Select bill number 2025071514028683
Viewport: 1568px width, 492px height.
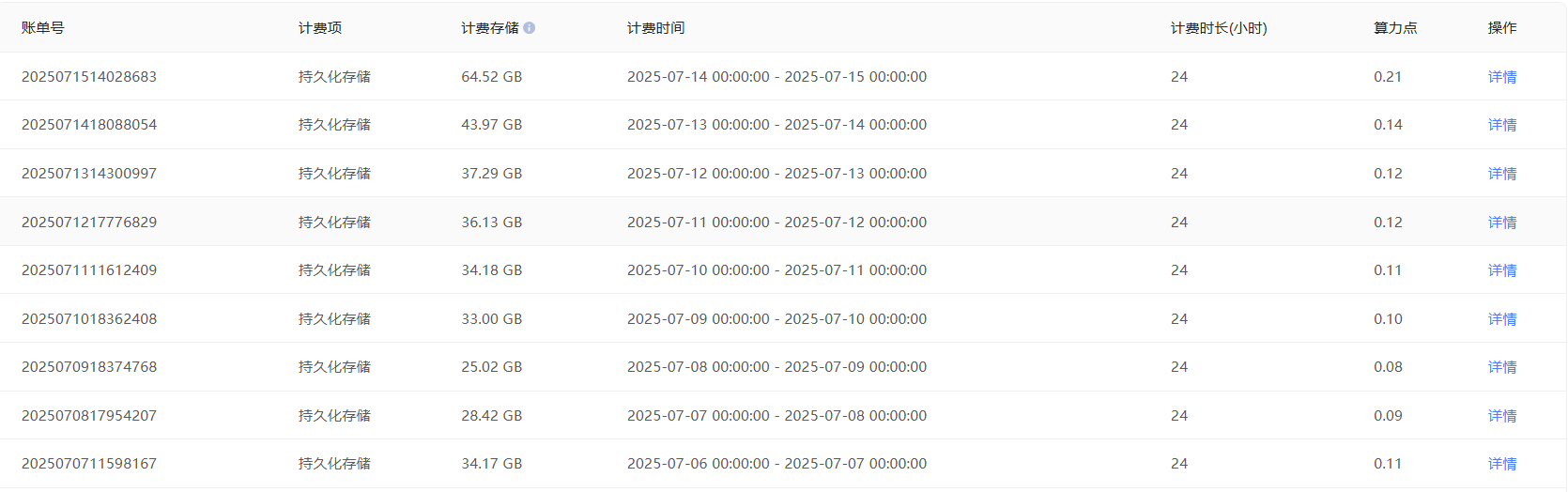(x=89, y=77)
